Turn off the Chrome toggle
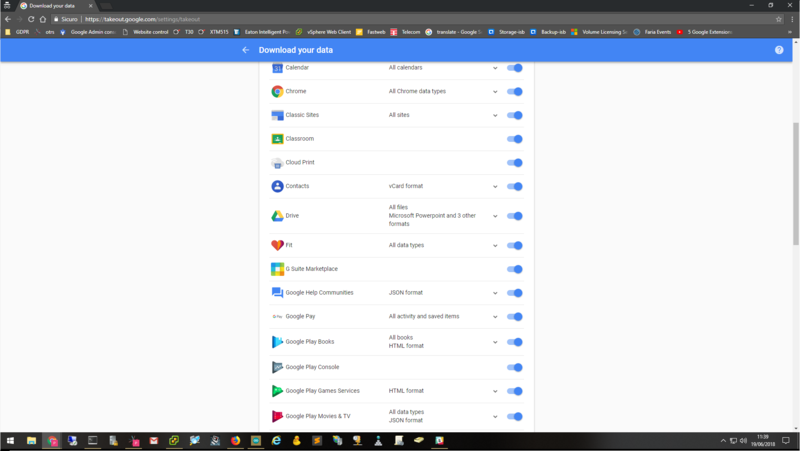This screenshot has width=800, height=451. click(514, 92)
